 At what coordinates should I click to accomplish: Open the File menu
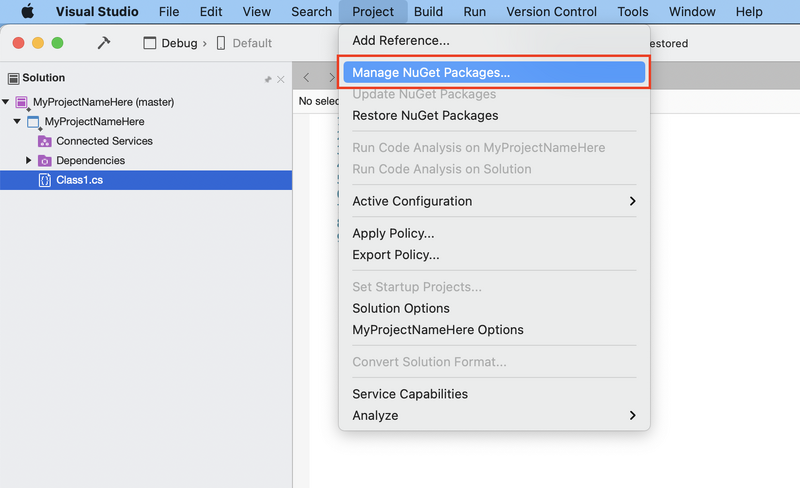169,11
